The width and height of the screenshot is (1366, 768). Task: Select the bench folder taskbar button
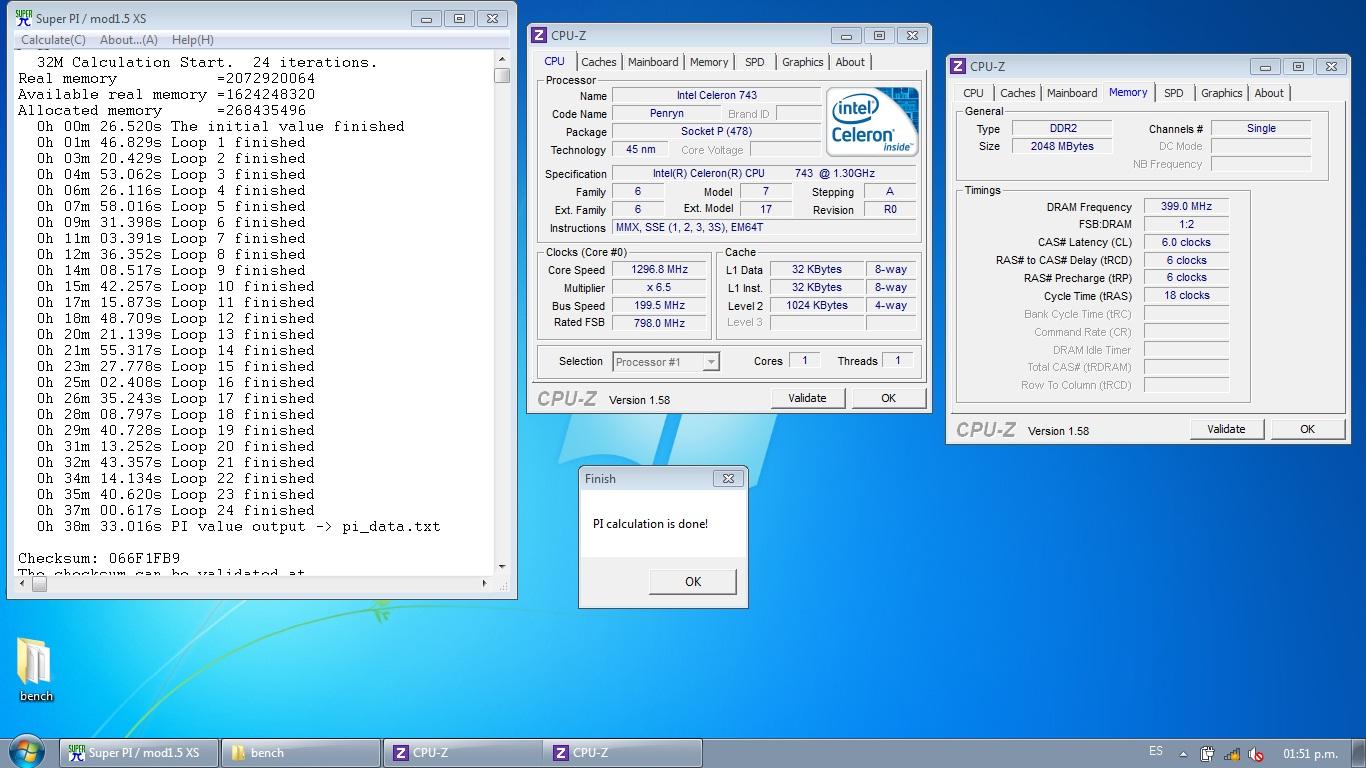click(x=301, y=753)
